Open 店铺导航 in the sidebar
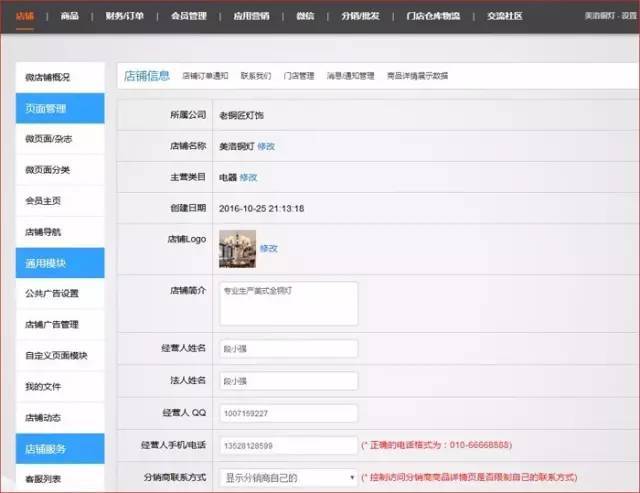This screenshot has height=493, width=640. [60, 232]
